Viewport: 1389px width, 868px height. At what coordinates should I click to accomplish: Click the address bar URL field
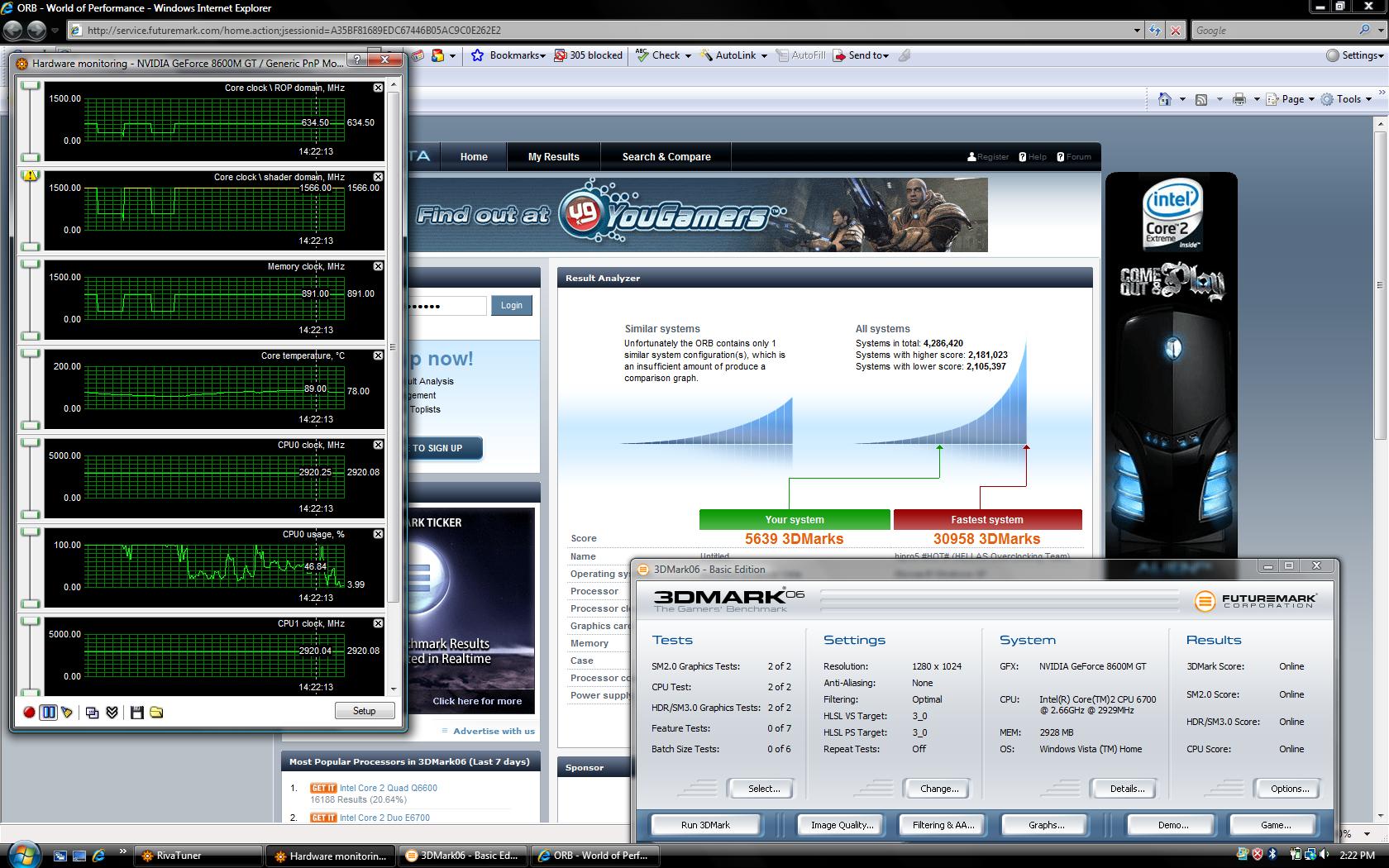599,30
